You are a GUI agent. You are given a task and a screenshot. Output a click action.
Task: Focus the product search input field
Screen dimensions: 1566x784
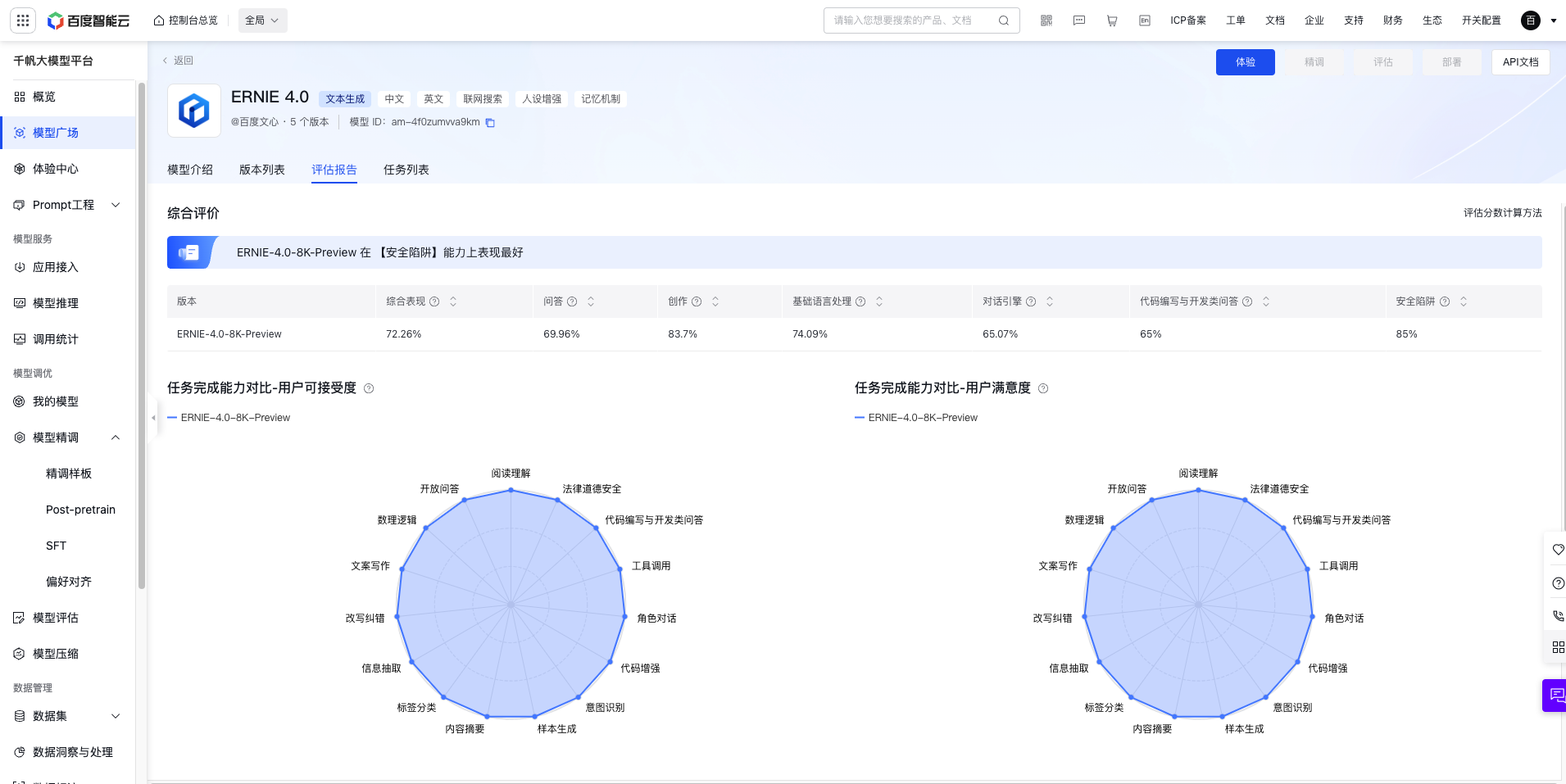coord(910,20)
